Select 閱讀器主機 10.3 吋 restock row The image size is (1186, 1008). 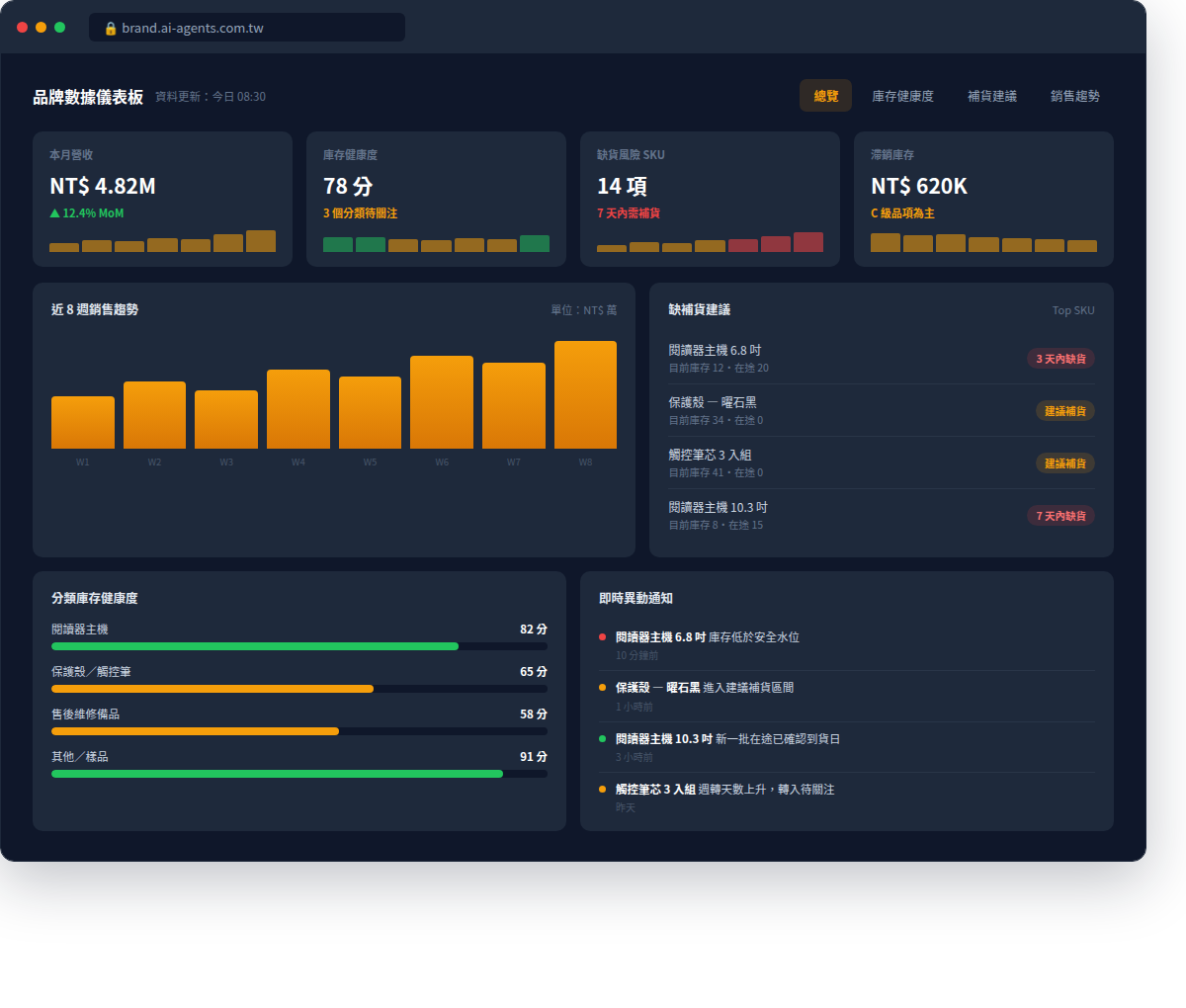pyautogui.click(x=882, y=515)
